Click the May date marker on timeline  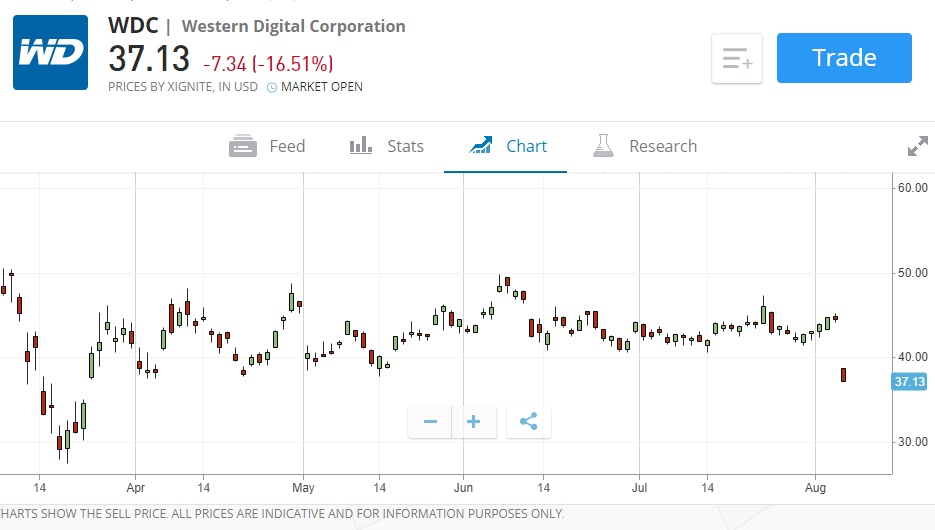[303, 488]
